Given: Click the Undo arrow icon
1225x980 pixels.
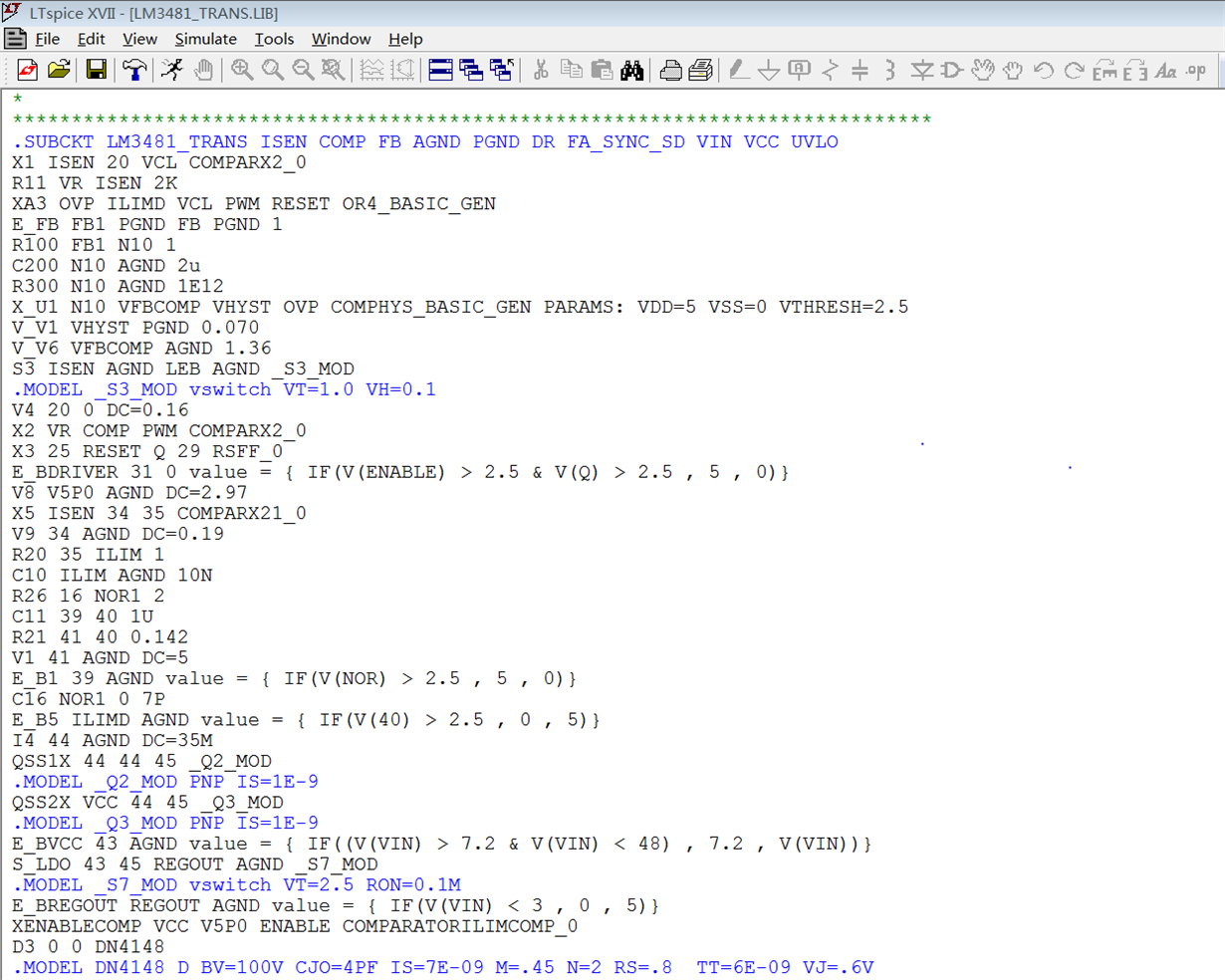Looking at the screenshot, I should pos(1044,70).
